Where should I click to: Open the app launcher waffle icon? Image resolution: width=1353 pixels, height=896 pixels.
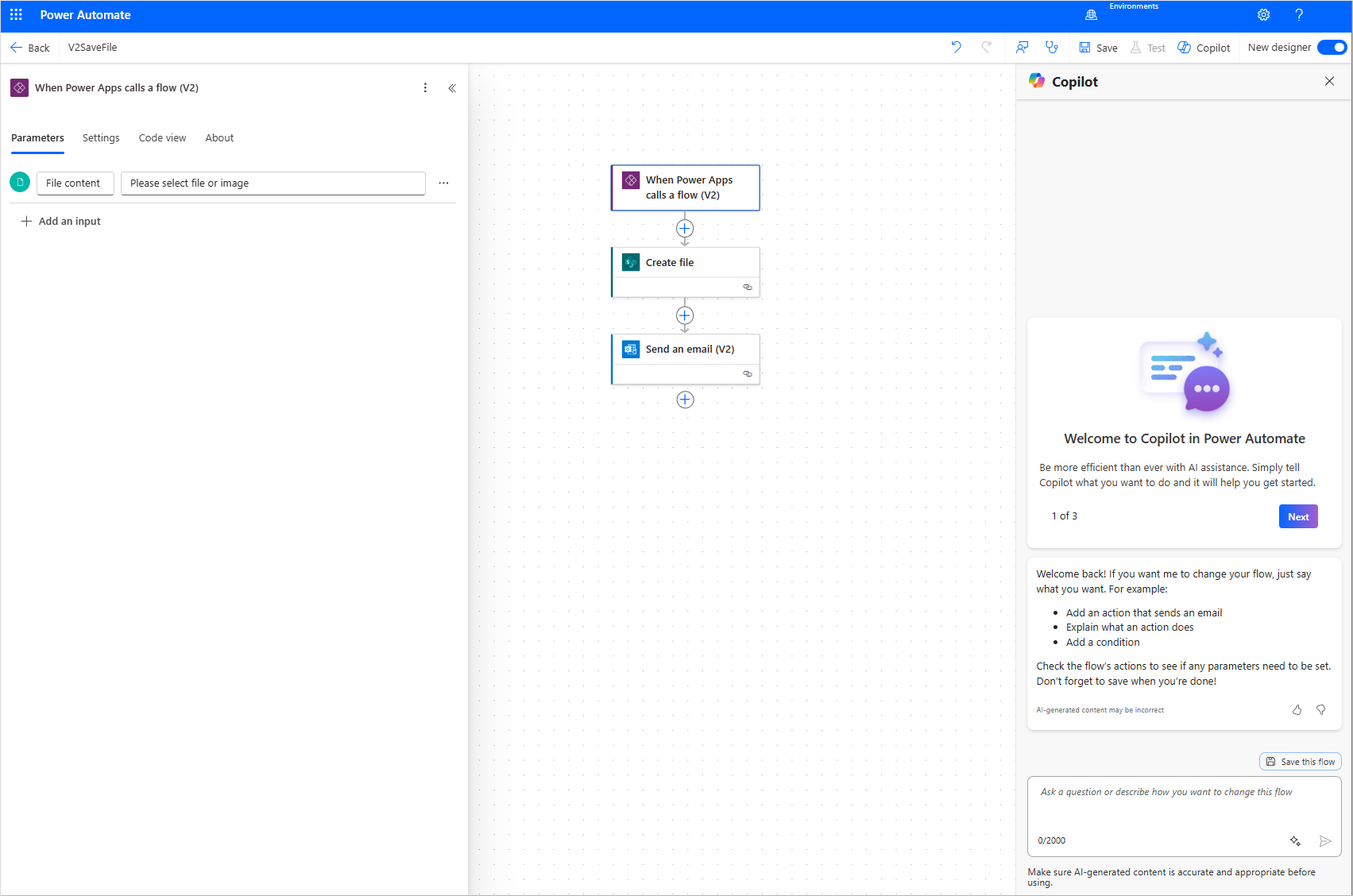click(16, 15)
